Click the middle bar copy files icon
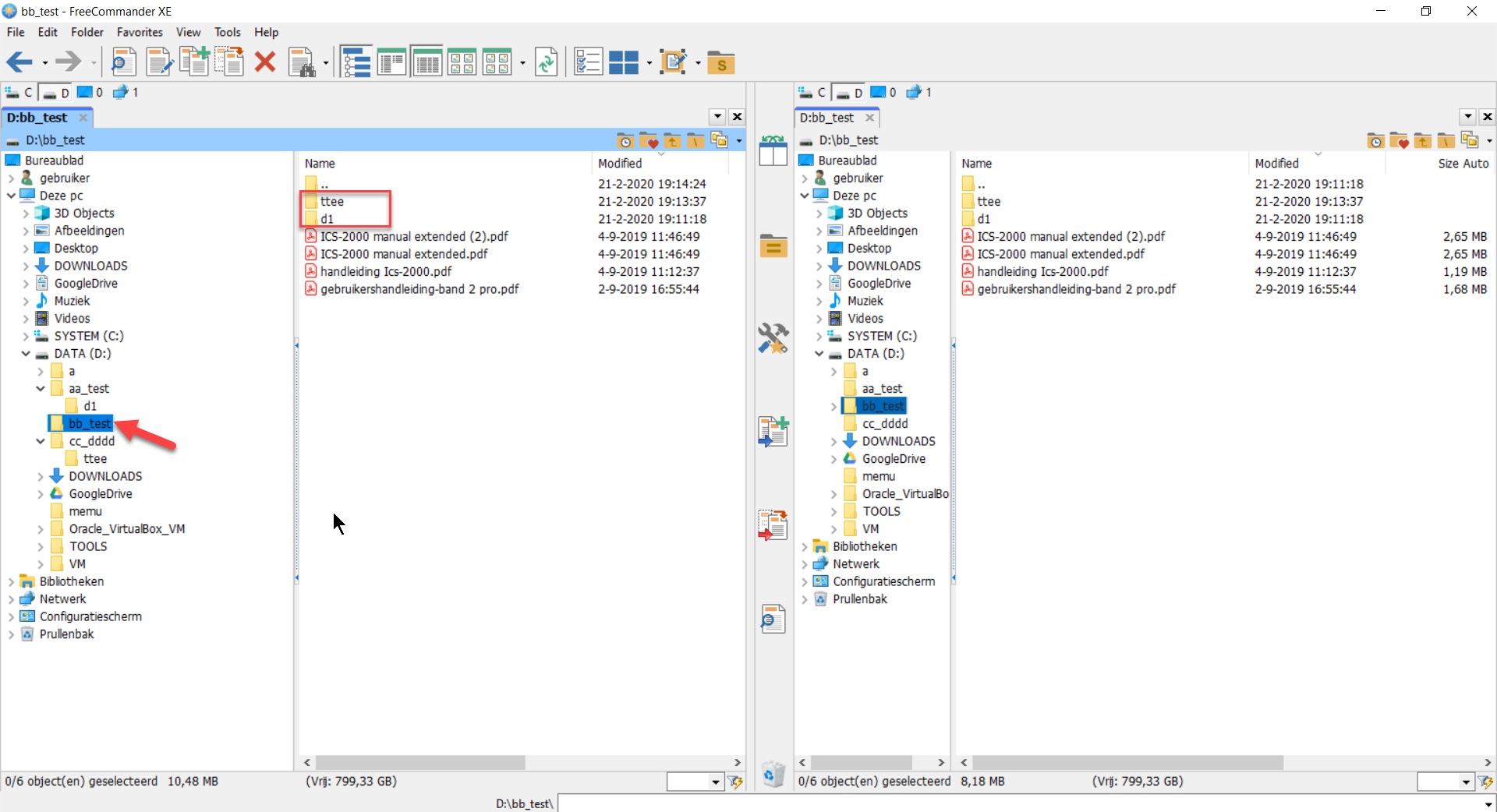 click(x=773, y=431)
